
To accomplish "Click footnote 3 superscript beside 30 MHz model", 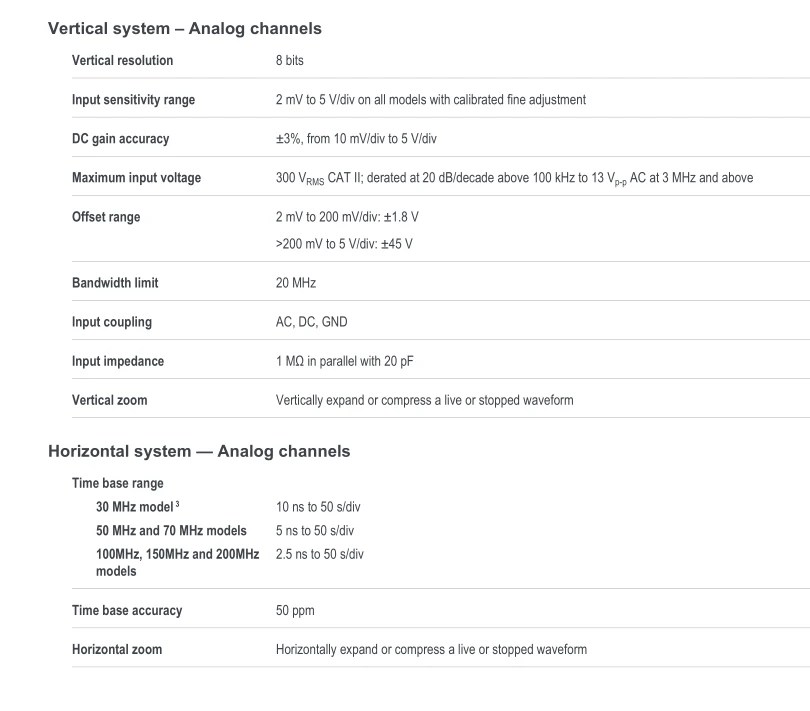I will click(176, 504).
